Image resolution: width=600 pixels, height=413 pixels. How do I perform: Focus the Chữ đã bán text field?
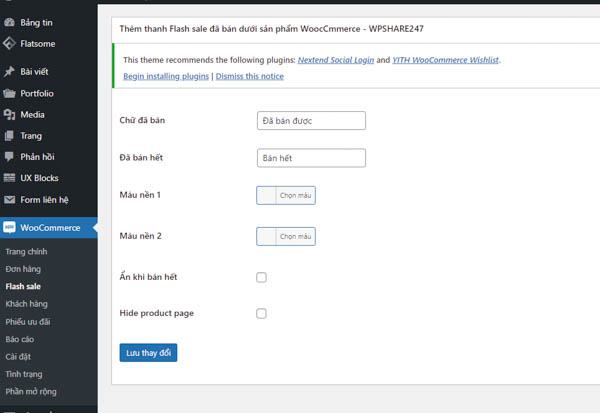click(311, 120)
